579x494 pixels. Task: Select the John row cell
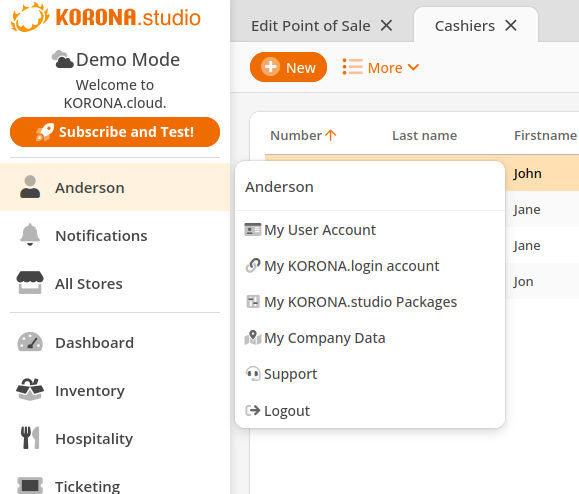click(x=527, y=173)
